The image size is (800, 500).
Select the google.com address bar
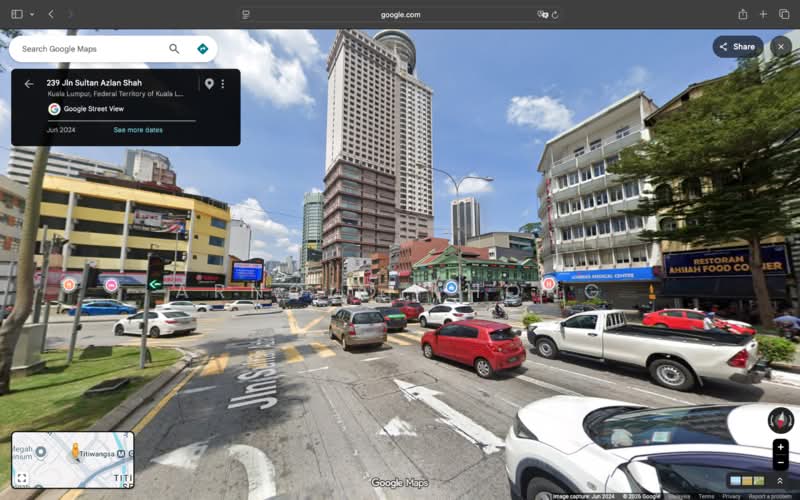coord(401,15)
